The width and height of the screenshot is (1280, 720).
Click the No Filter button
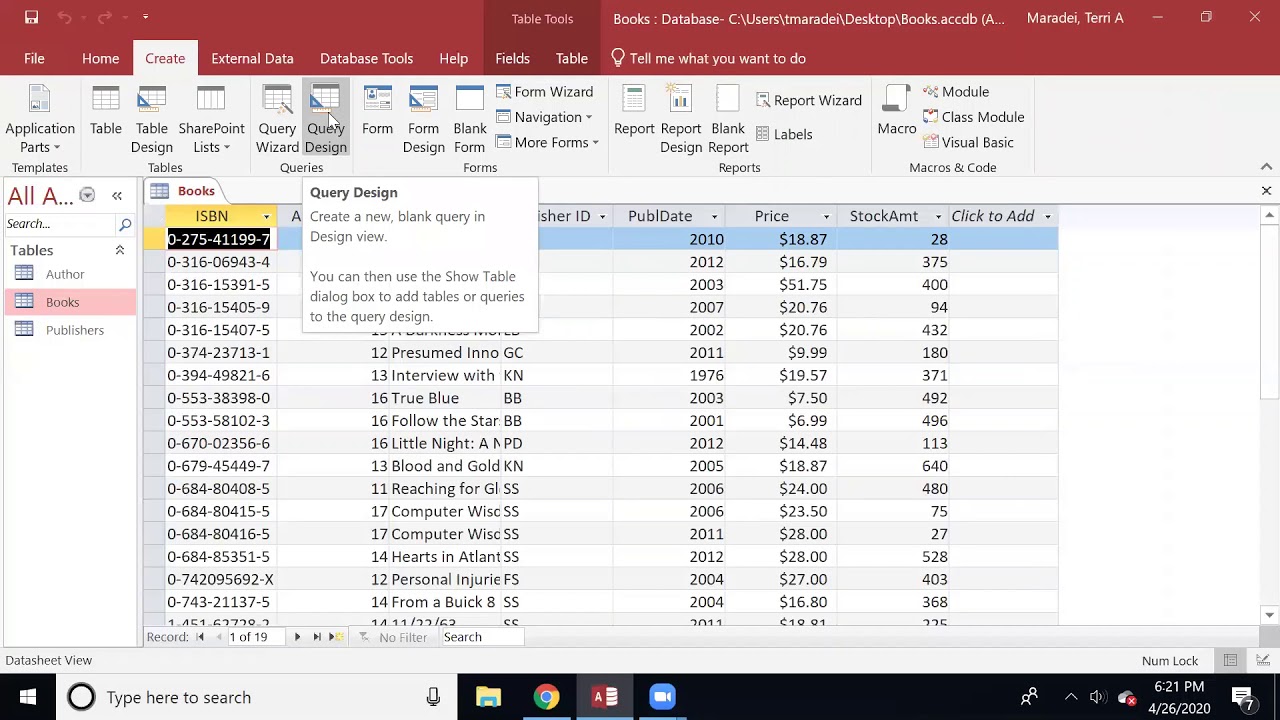click(393, 637)
